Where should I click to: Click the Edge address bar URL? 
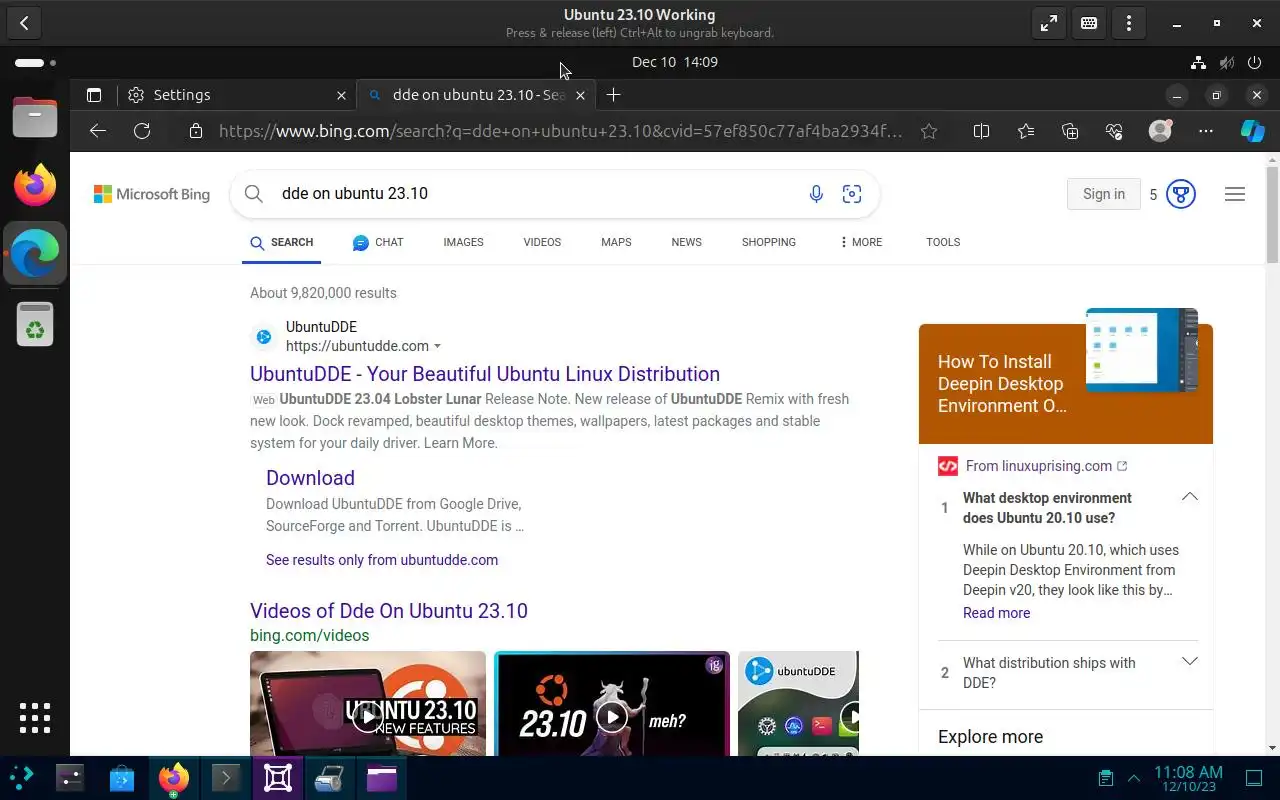coord(560,131)
